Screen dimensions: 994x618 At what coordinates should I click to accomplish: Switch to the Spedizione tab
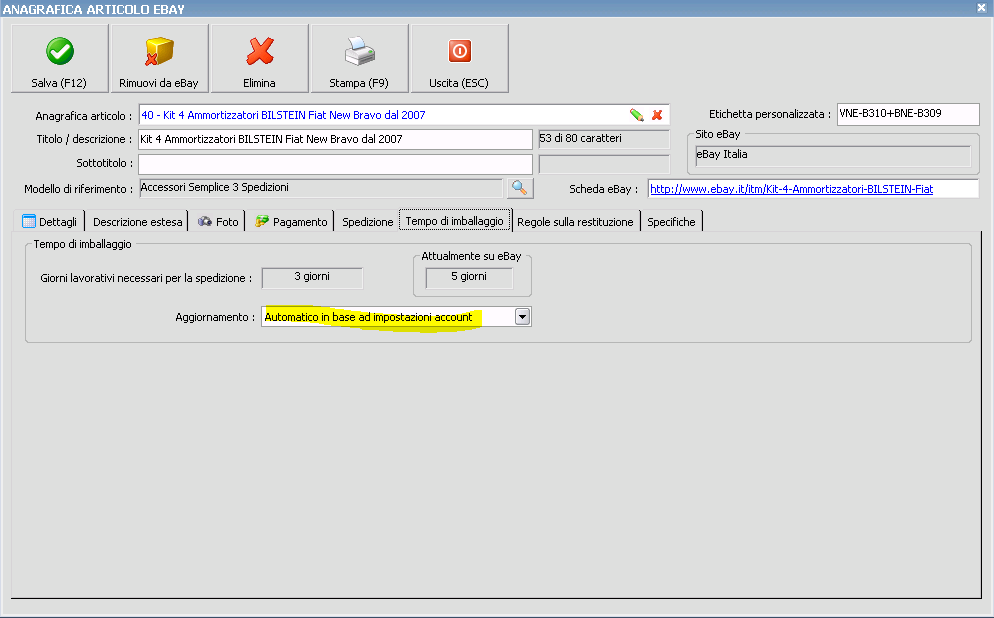pos(367,222)
